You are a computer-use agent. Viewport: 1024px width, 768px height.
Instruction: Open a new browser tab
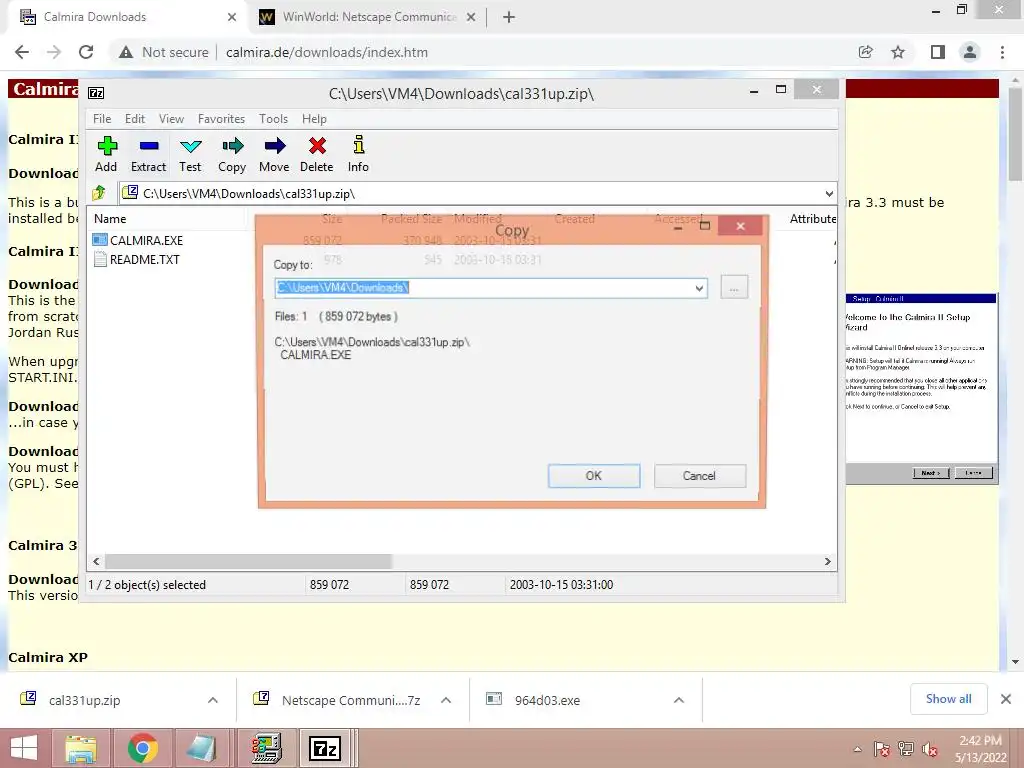click(x=509, y=18)
